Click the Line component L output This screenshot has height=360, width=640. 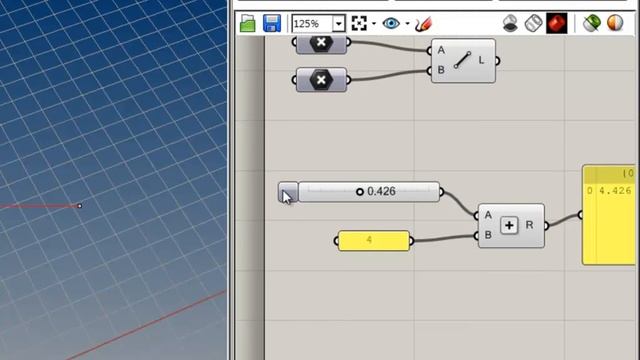coord(482,60)
